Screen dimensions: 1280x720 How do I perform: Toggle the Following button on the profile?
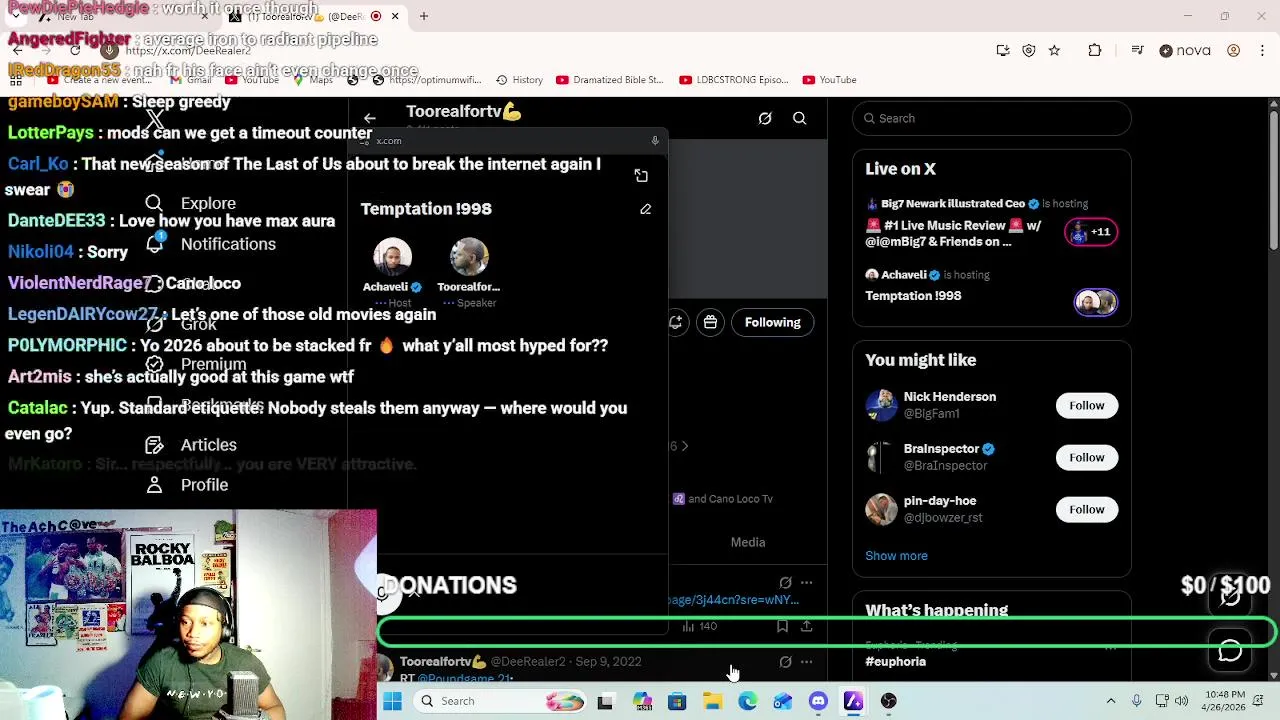[773, 322]
